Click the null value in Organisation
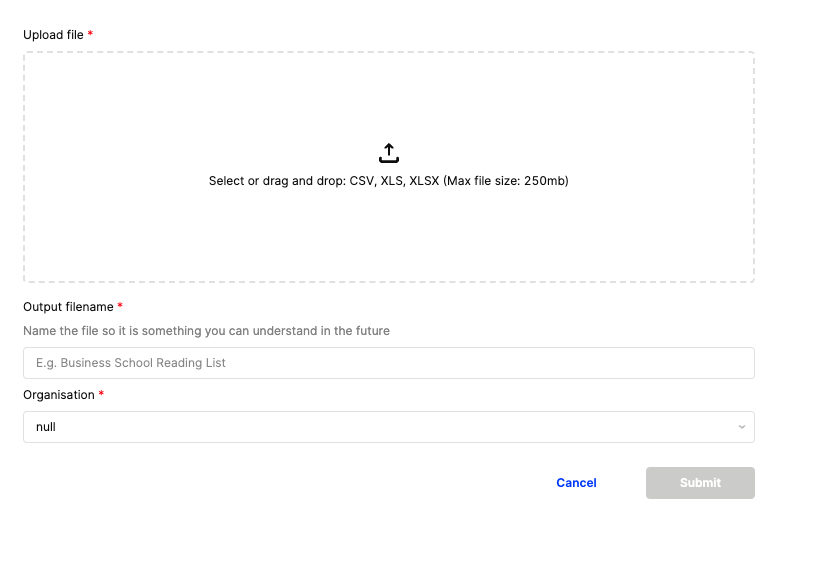Image resolution: width=835 pixels, height=562 pixels. pyautogui.click(x=46, y=427)
